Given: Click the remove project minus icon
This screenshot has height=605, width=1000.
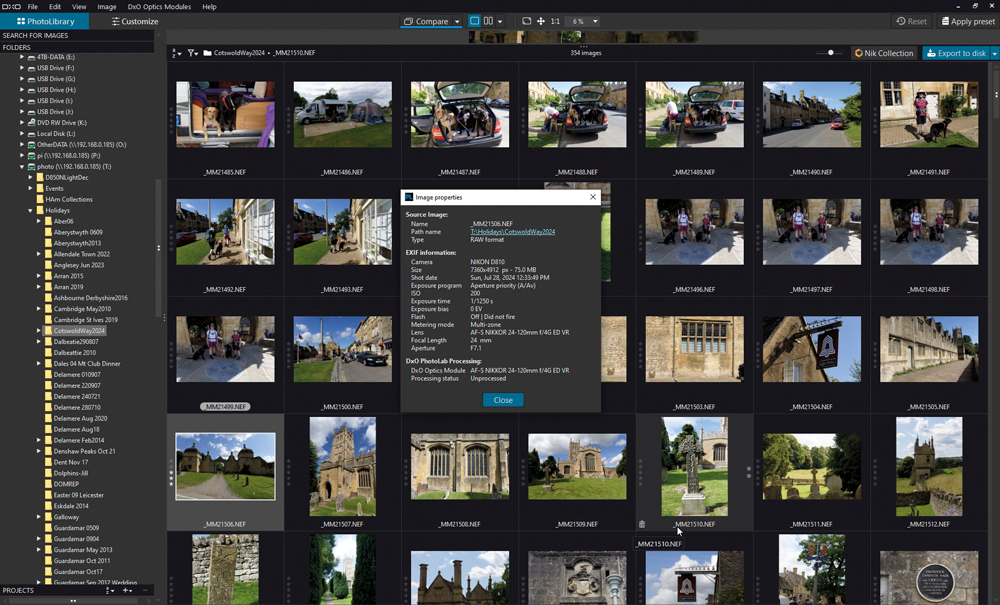Looking at the screenshot, I should click(x=145, y=591).
